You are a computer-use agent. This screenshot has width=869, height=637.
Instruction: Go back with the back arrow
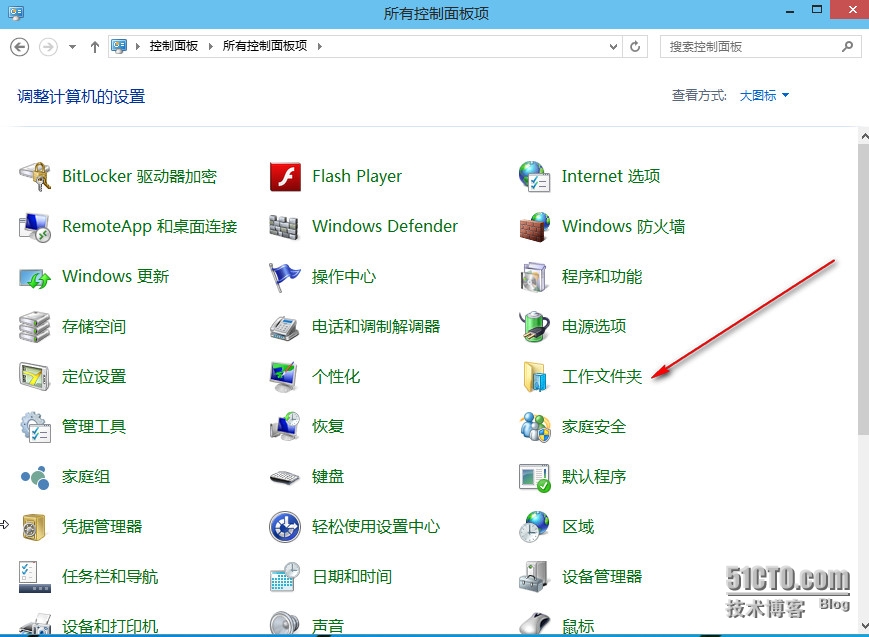[x=20, y=47]
